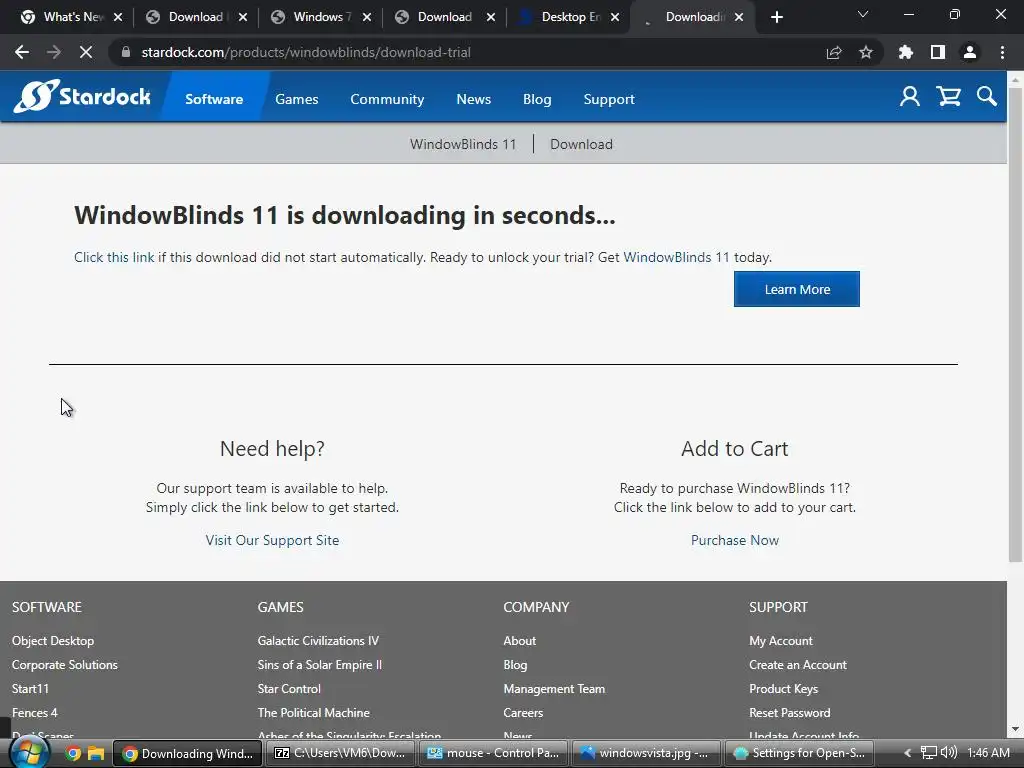
Task: Close the Desktop tab
Action: pyautogui.click(x=615, y=17)
